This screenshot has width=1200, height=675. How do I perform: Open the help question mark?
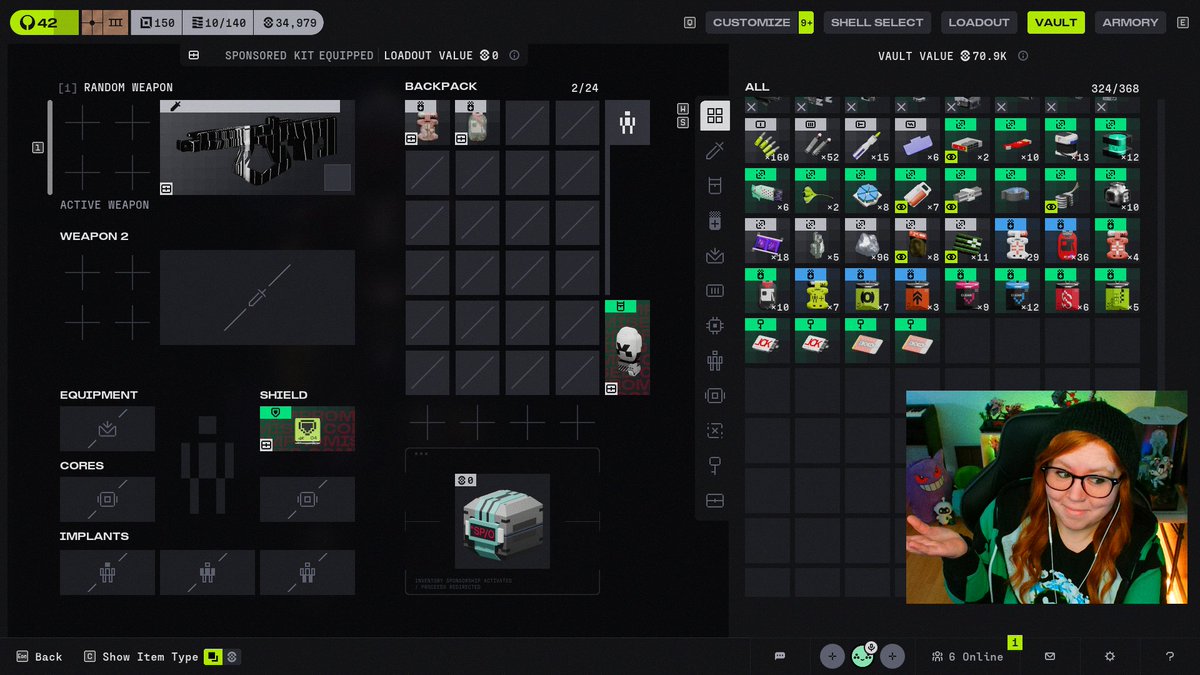pos(1170,656)
